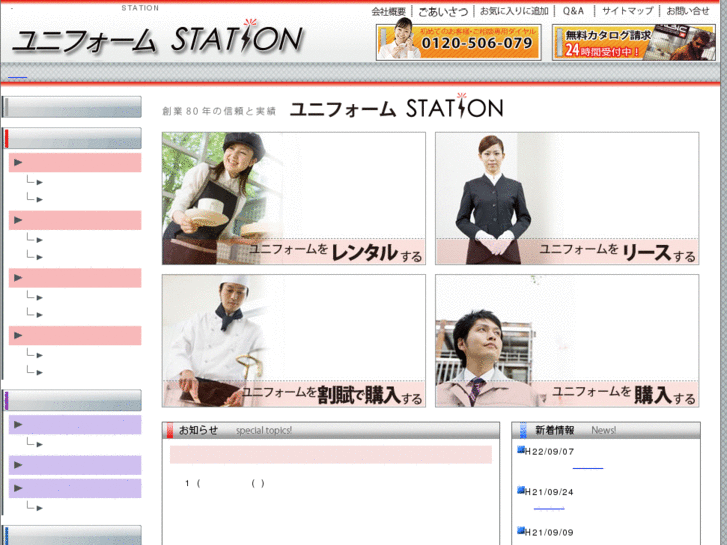Click the 0120-506-079 phone dial banner

coord(459,42)
